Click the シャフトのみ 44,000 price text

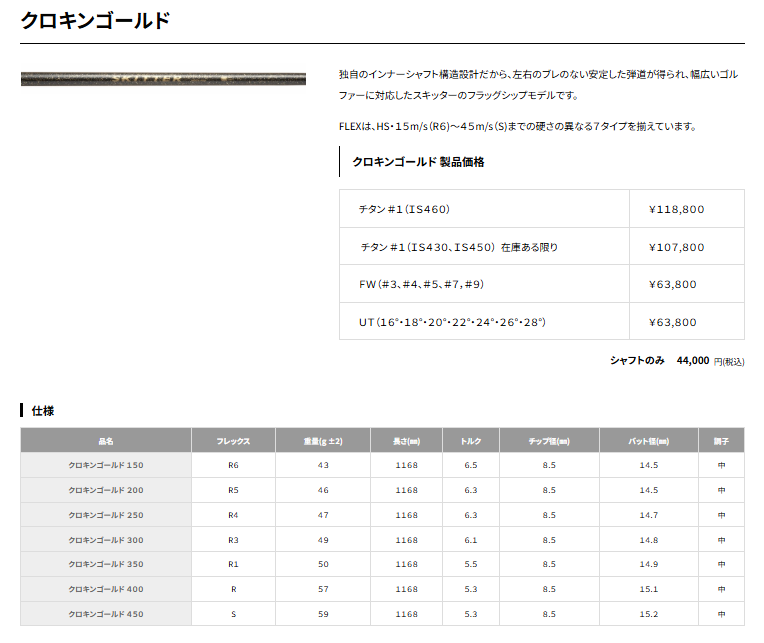pos(677,360)
